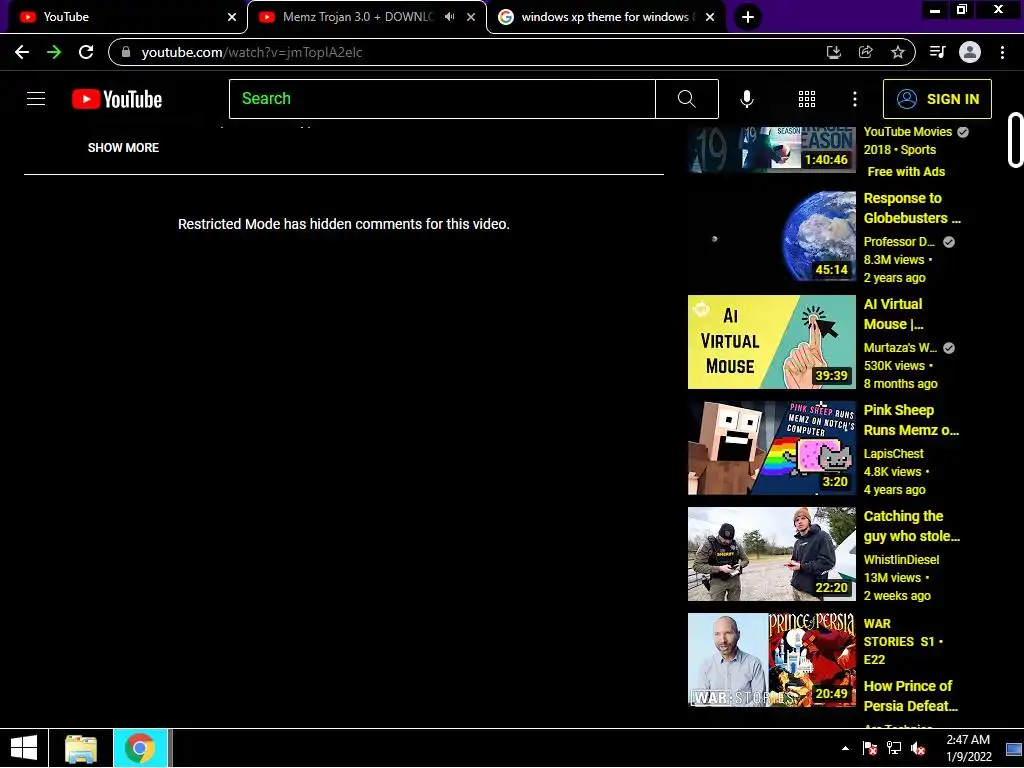
Task: Click the Murtaza's W channel name
Action: click(x=901, y=347)
